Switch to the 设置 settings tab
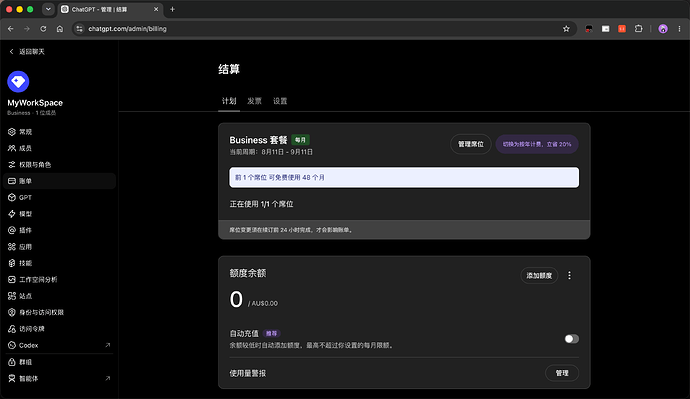 280,101
